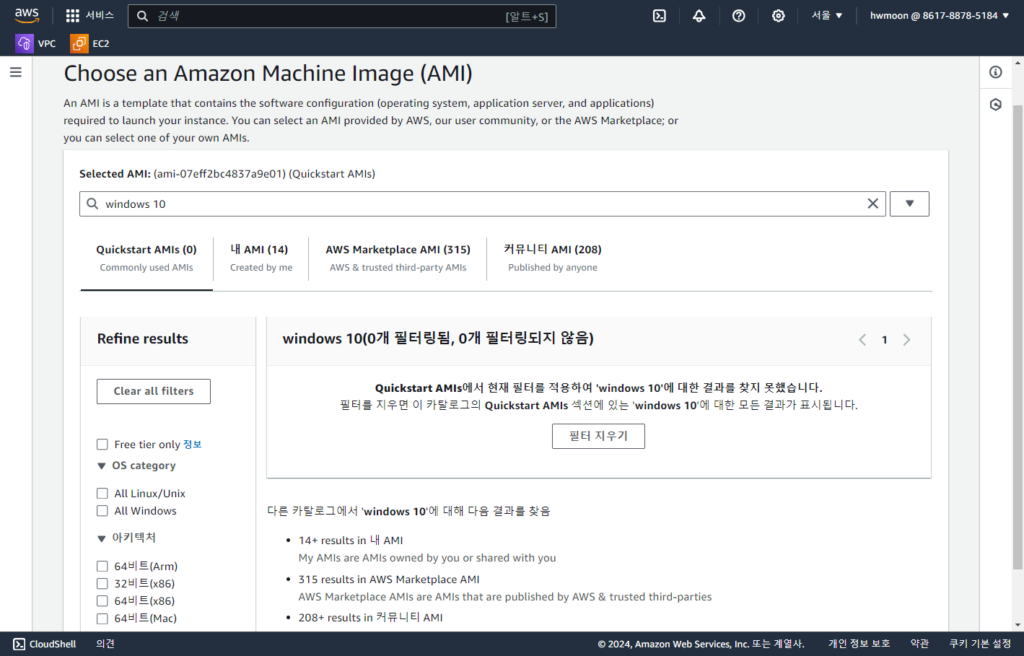Switch to the 커뮤니티 AMI (208) tab
Image resolution: width=1024 pixels, height=656 pixels.
click(x=552, y=257)
